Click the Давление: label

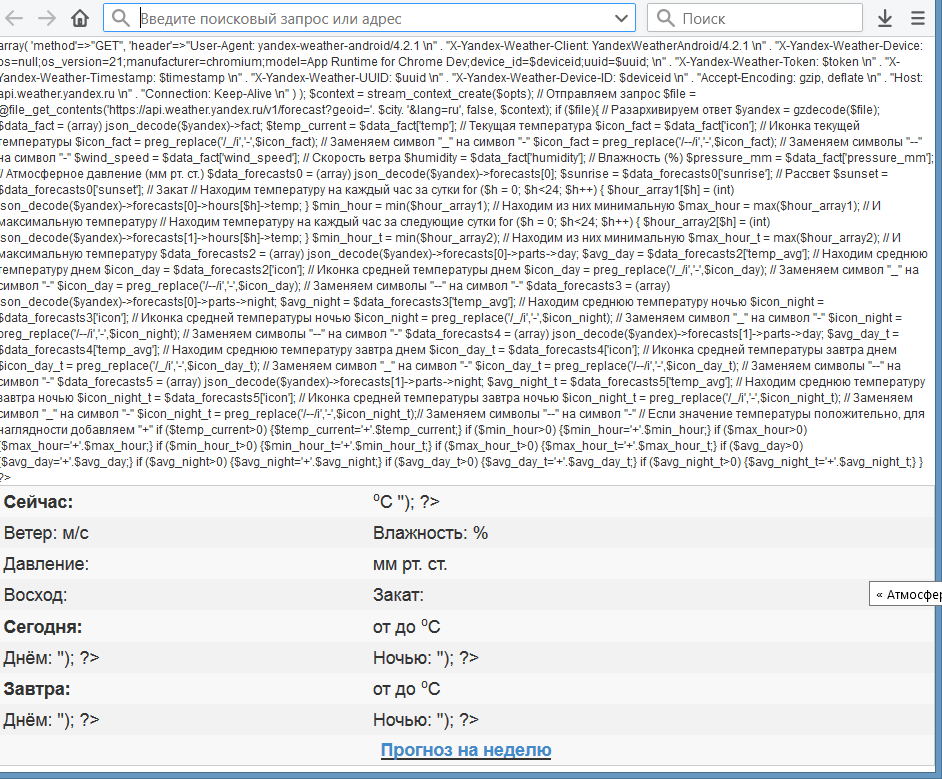point(46,565)
